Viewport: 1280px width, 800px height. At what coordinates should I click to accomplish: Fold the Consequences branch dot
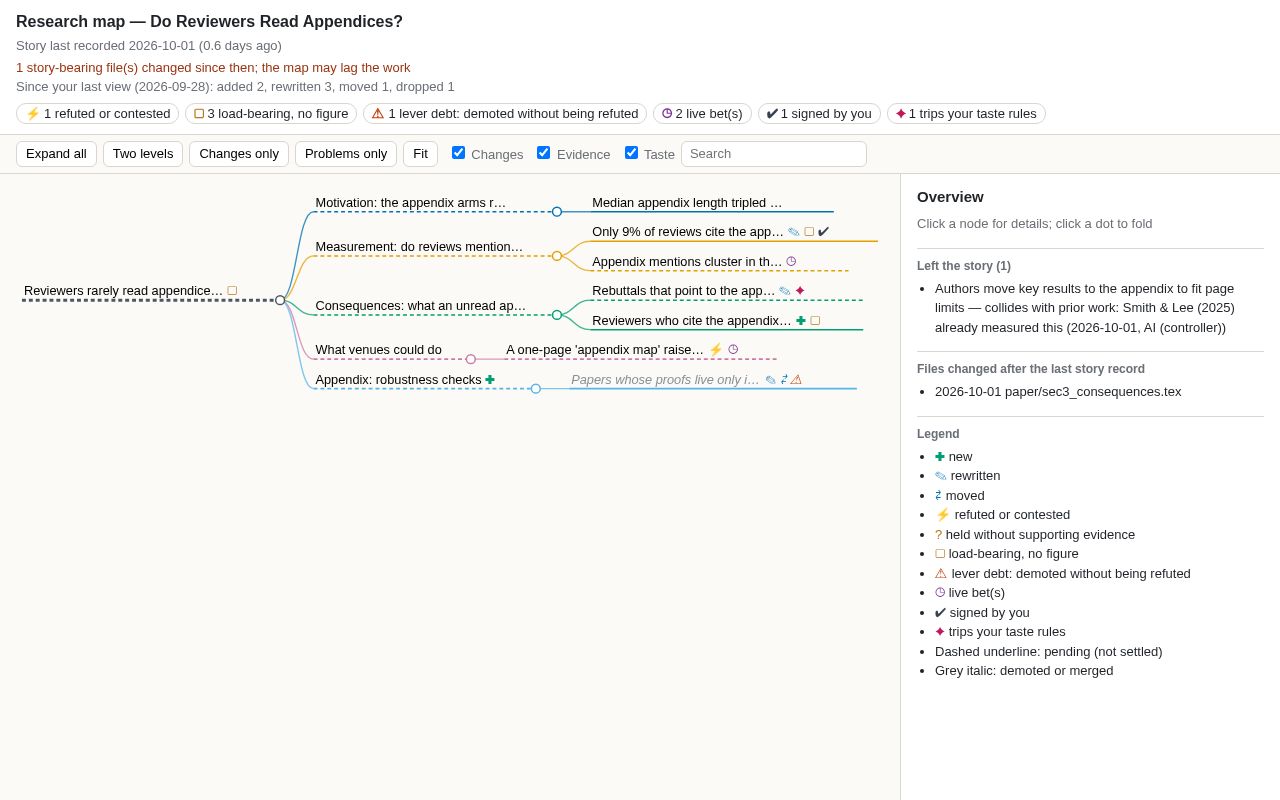tap(557, 315)
